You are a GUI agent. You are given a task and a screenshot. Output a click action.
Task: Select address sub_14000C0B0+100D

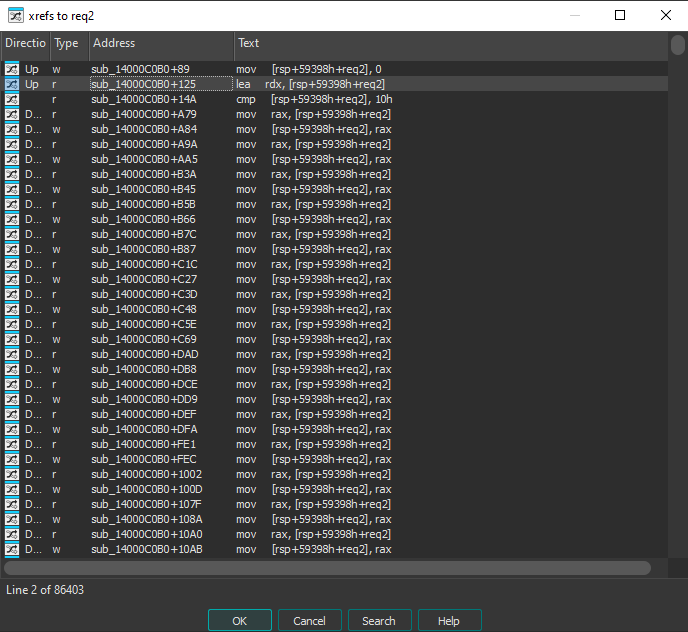point(147,489)
